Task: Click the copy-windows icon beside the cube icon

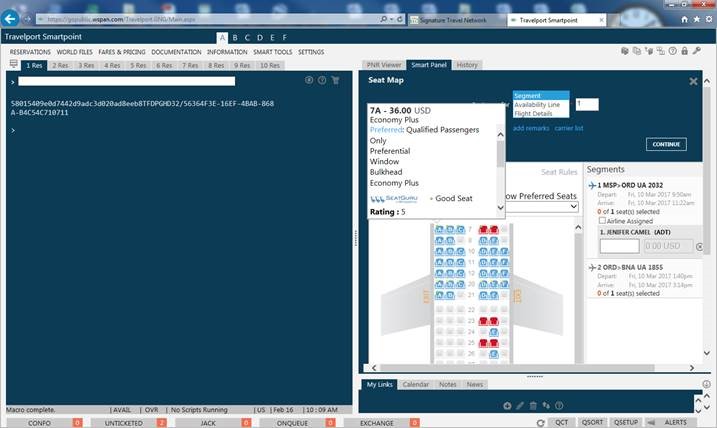Action: click(x=637, y=51)
